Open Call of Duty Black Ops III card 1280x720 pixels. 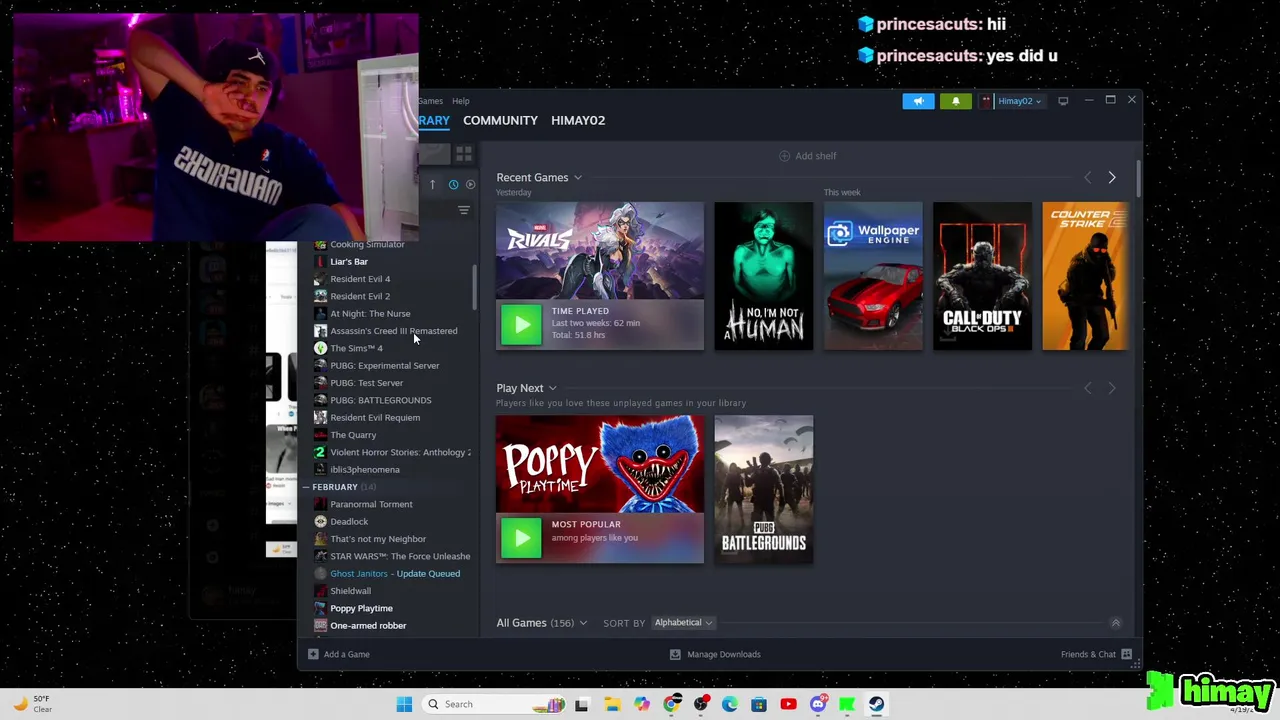pyautogui.click(x=982, y=276)
